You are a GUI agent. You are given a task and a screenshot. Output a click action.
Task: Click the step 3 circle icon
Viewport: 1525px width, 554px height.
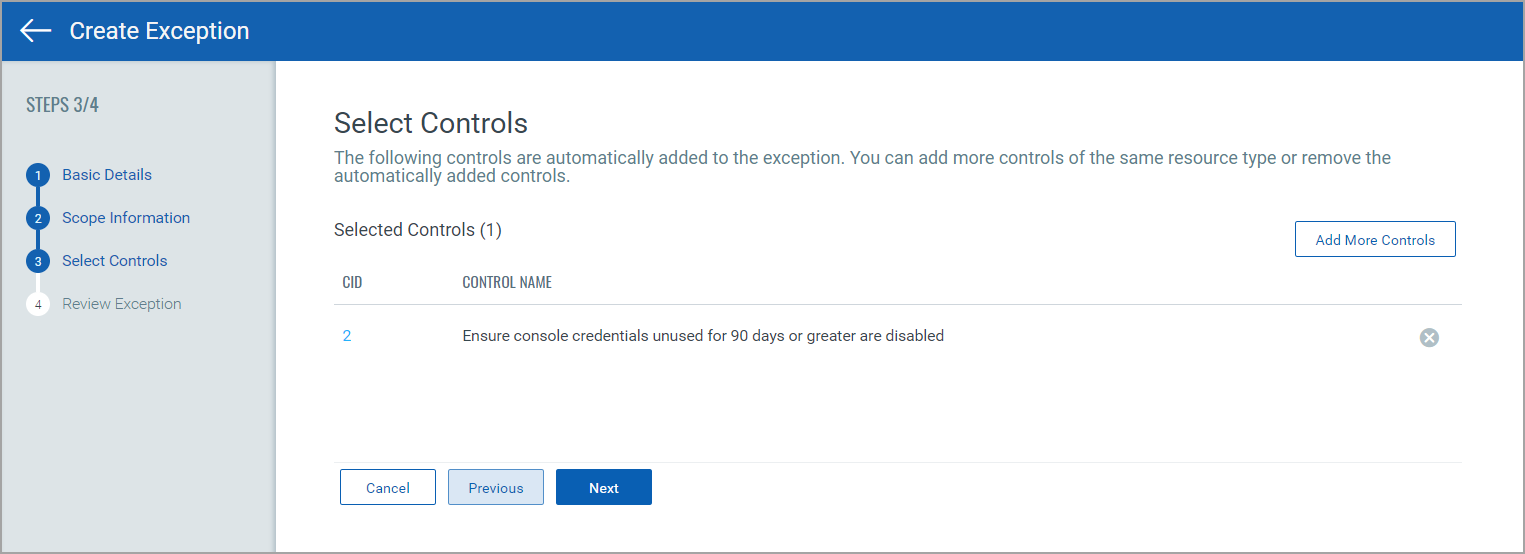point(38,261)
